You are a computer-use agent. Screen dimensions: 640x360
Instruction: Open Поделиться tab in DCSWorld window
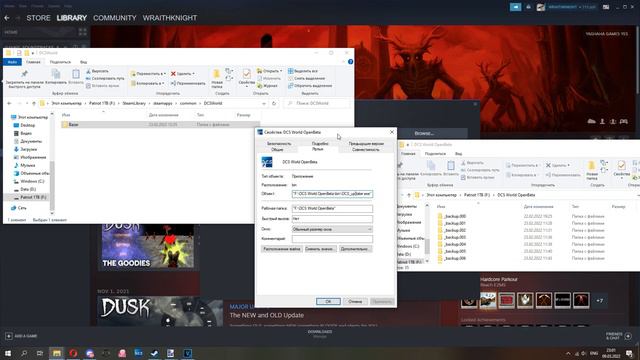pyautogui.click(x=60, y=62)
